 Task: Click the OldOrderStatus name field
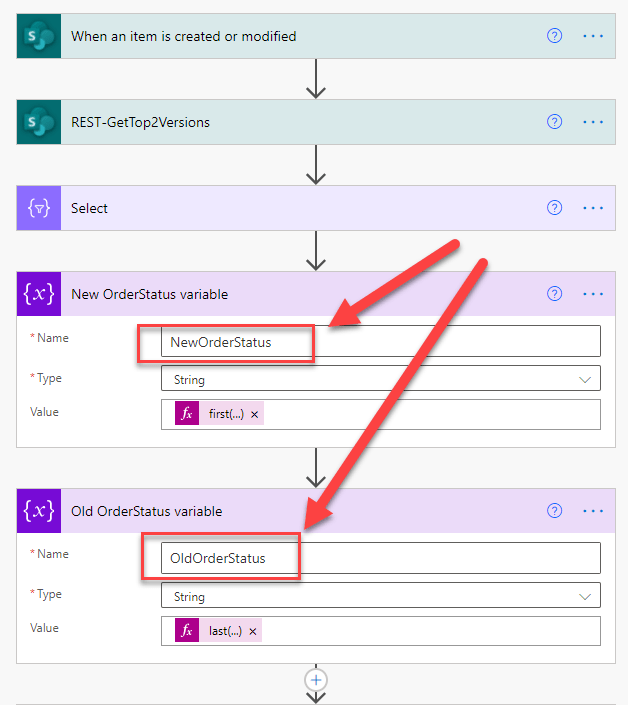point(380,558)
